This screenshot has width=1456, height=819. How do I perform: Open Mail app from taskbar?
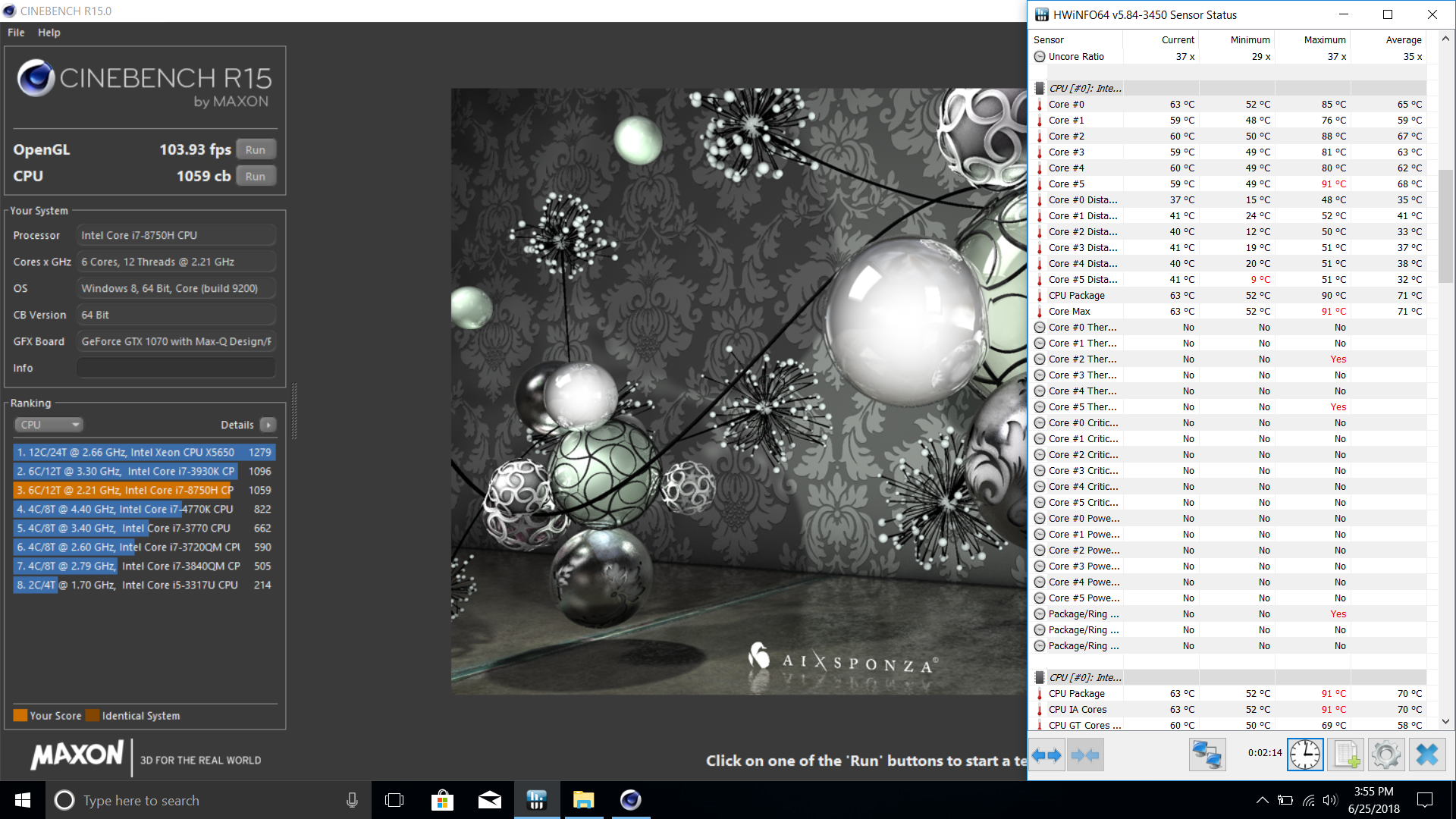pyautogui.click(x=490, y=800)
